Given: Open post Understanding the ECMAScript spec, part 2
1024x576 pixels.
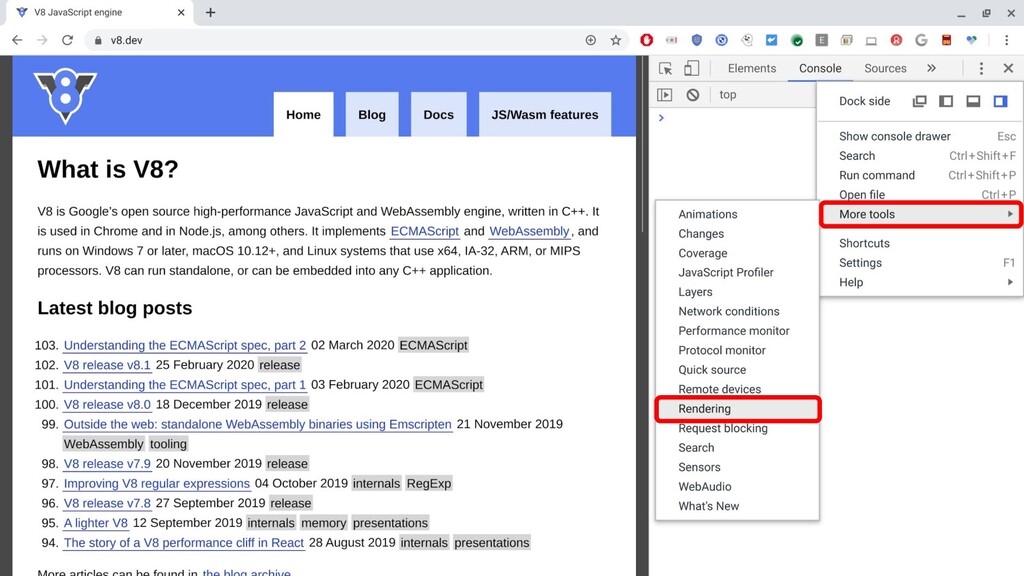Looking at the screenshot, I should pyautogui.click(x=185, y=345).
